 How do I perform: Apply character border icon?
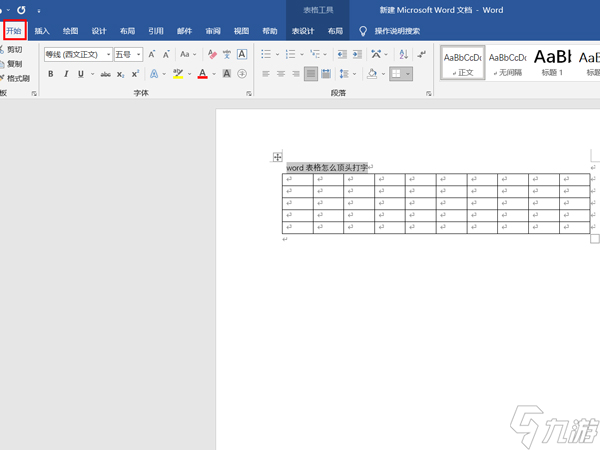[x=242, y=54]
